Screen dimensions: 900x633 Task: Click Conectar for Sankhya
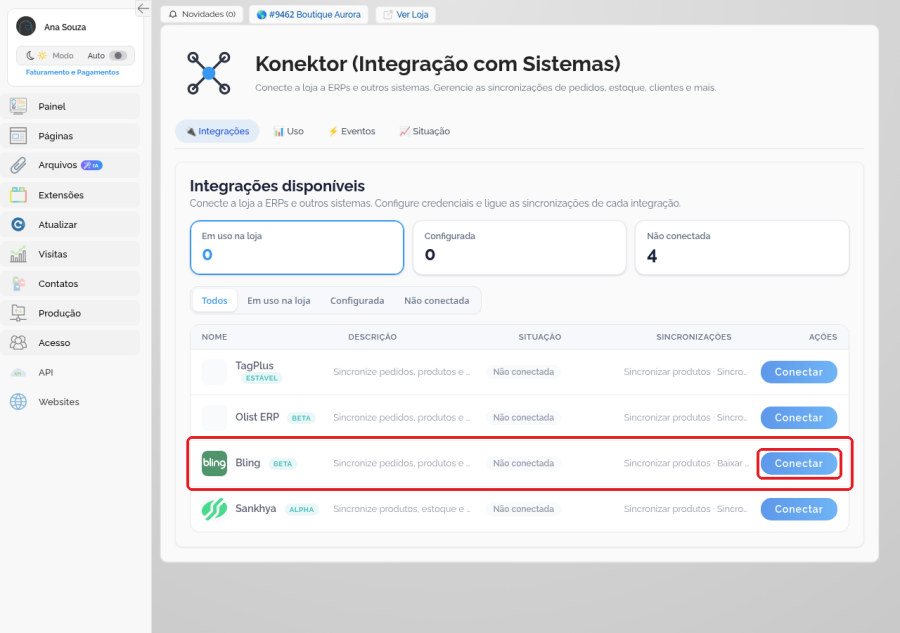point(799,509)
